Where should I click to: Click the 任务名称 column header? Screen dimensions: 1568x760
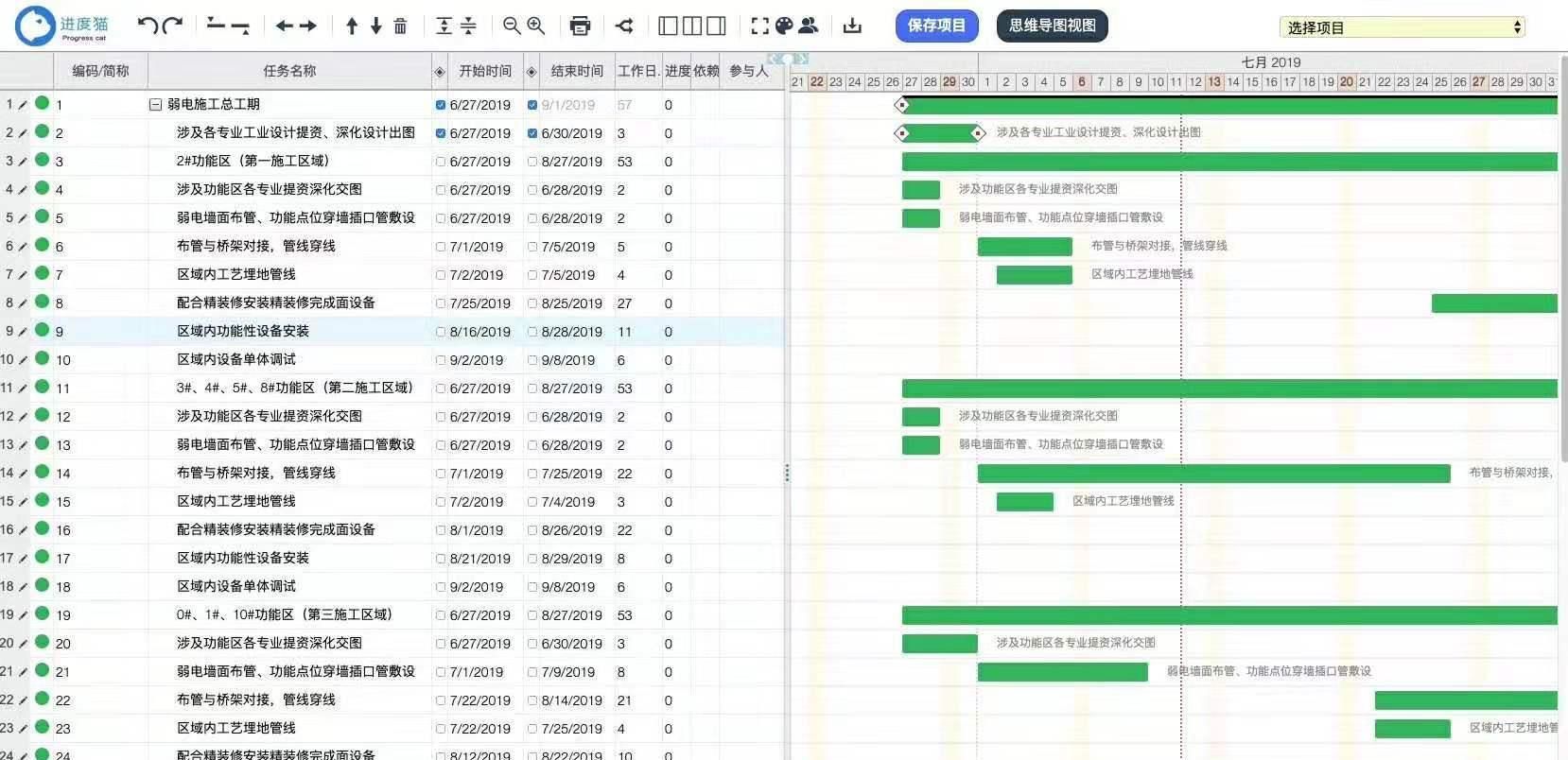pyautogui.click(x=289, y=71)
